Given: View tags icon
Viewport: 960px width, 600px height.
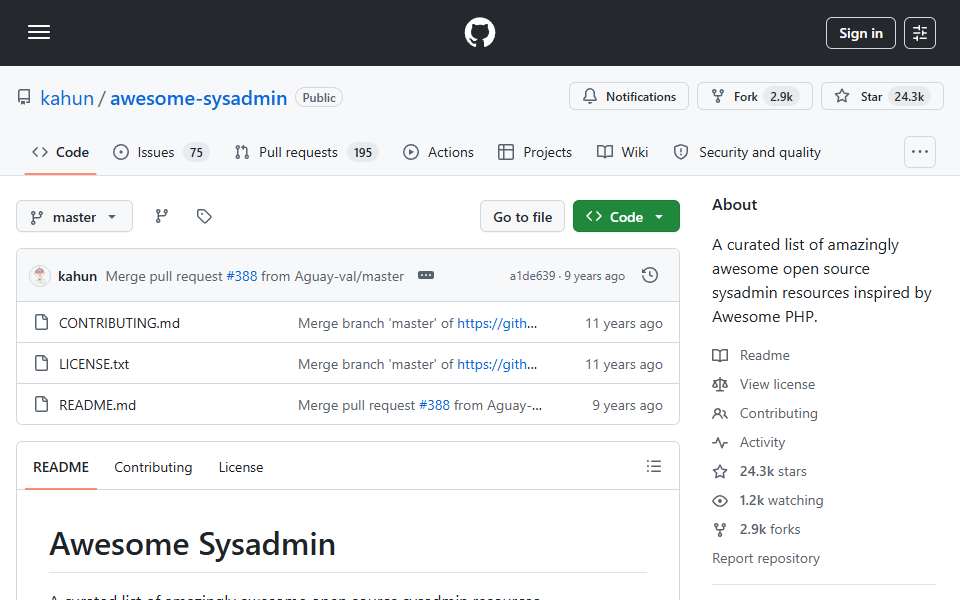Looking at the screenshot, I should (x=204, y=216).
